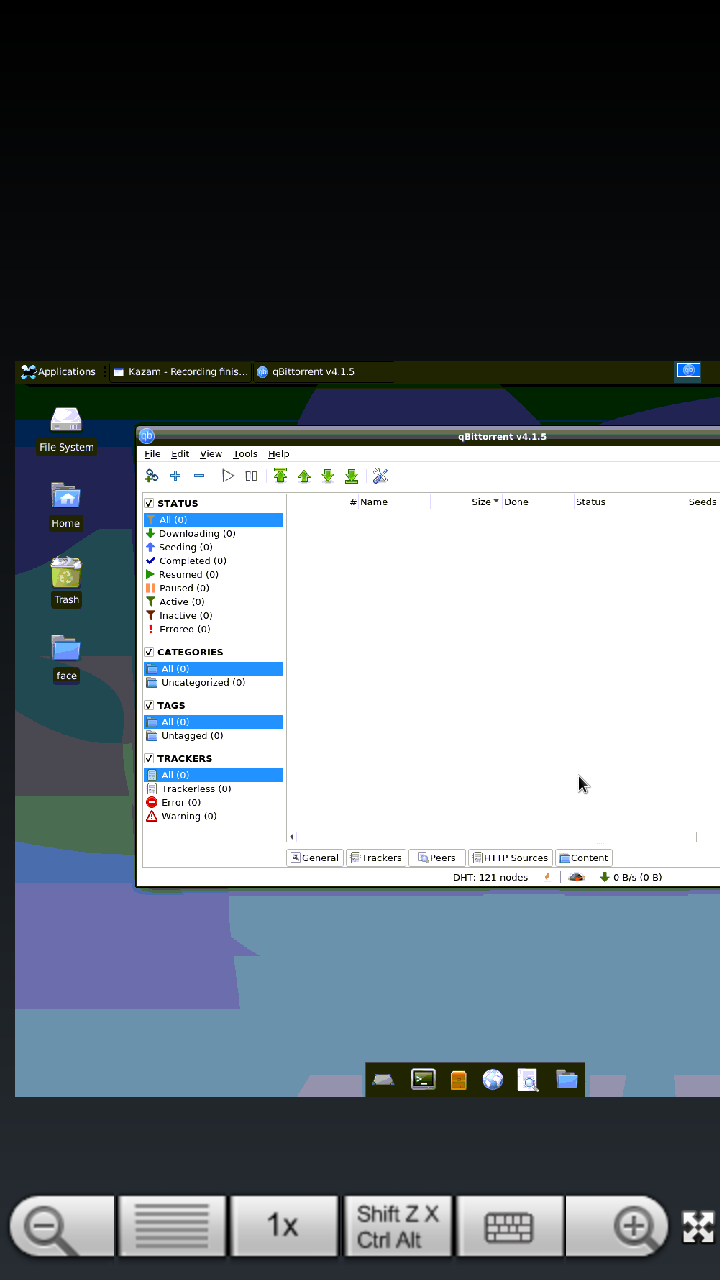The height and width of the screenshot is (1280, 720).
Task: Click the zoom out magnifier button
Action: point(62,1225)
